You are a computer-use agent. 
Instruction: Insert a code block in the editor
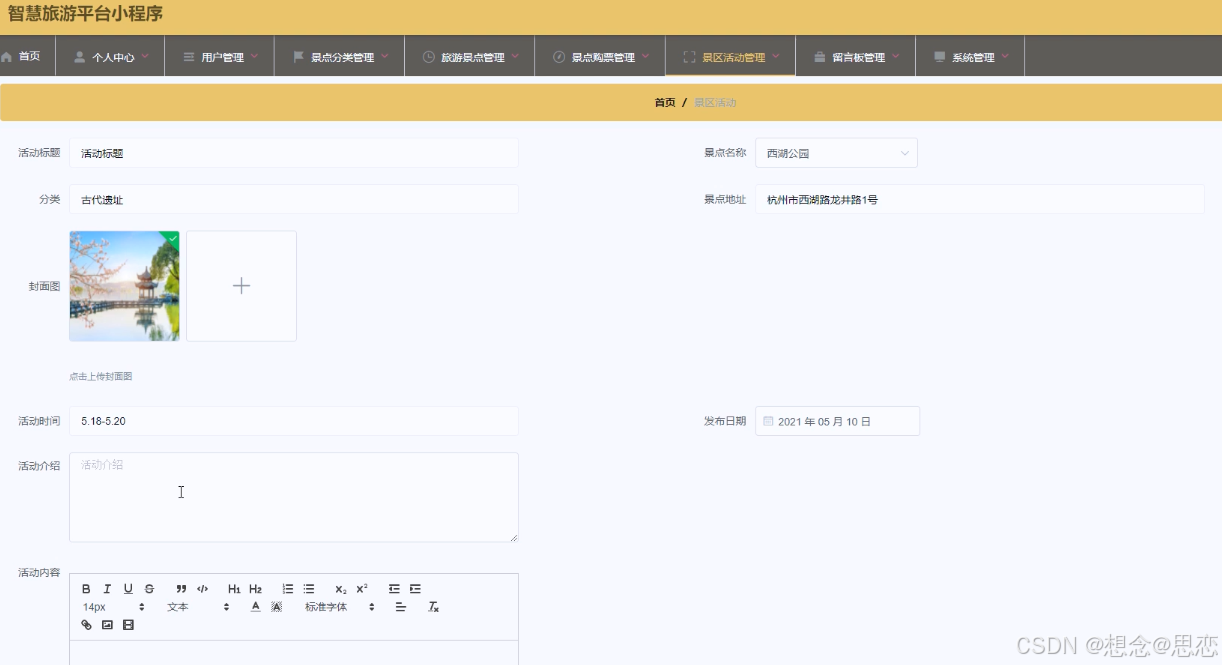(202, 589)
